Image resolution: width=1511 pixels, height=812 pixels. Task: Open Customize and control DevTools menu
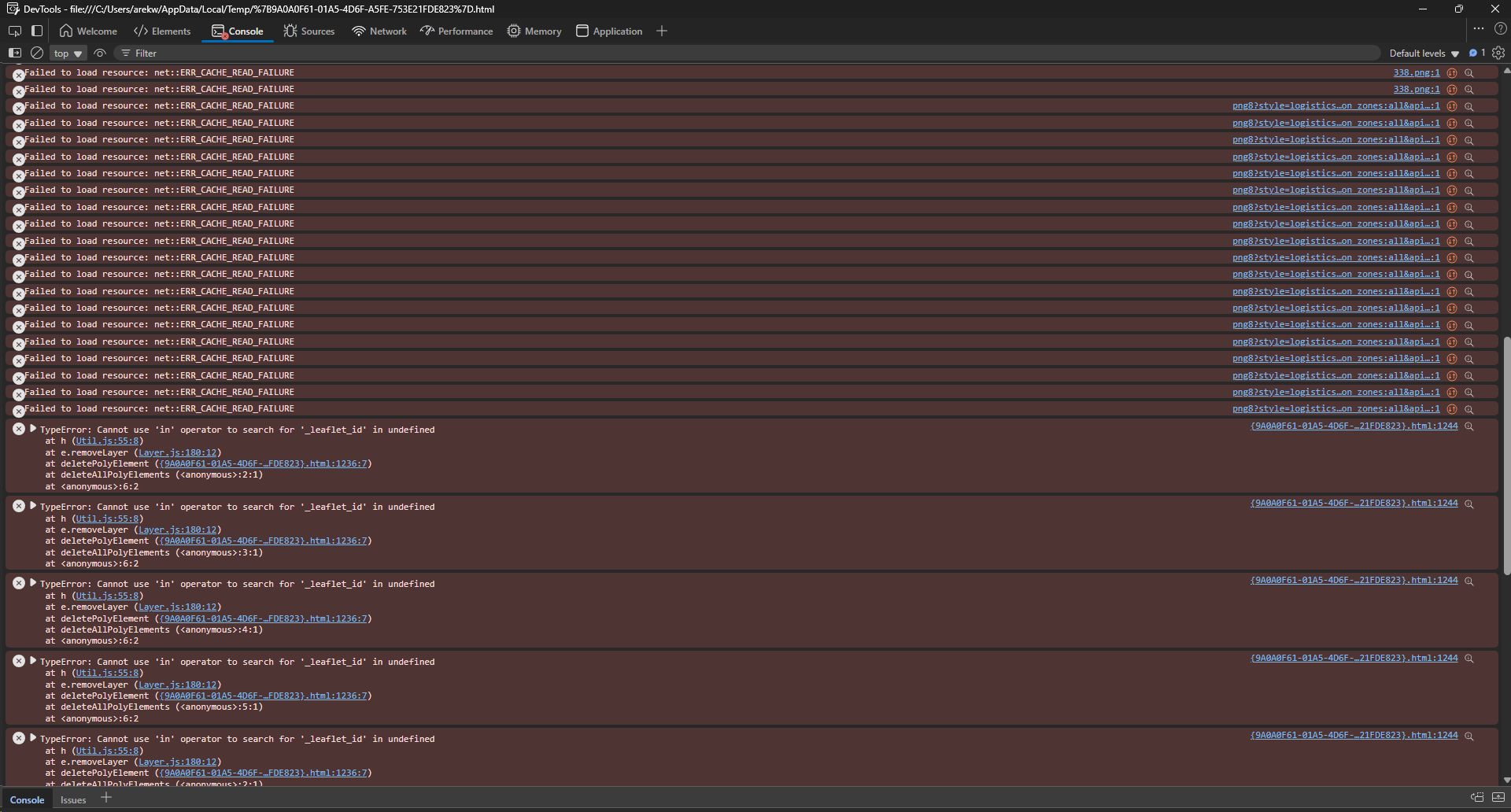(x=1479, y=29)
